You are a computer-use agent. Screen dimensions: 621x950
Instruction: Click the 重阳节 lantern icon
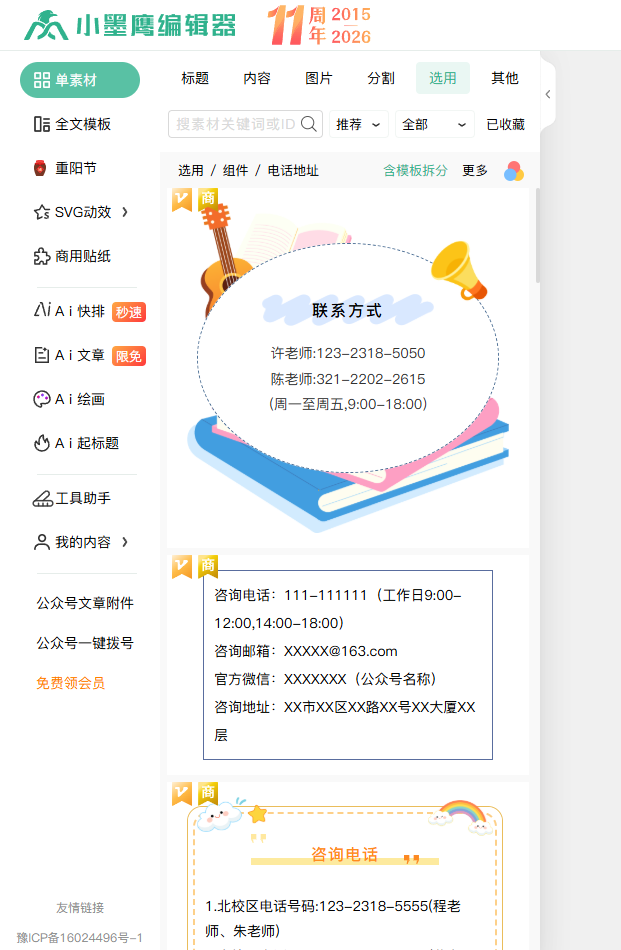click(x=40, y=168)
